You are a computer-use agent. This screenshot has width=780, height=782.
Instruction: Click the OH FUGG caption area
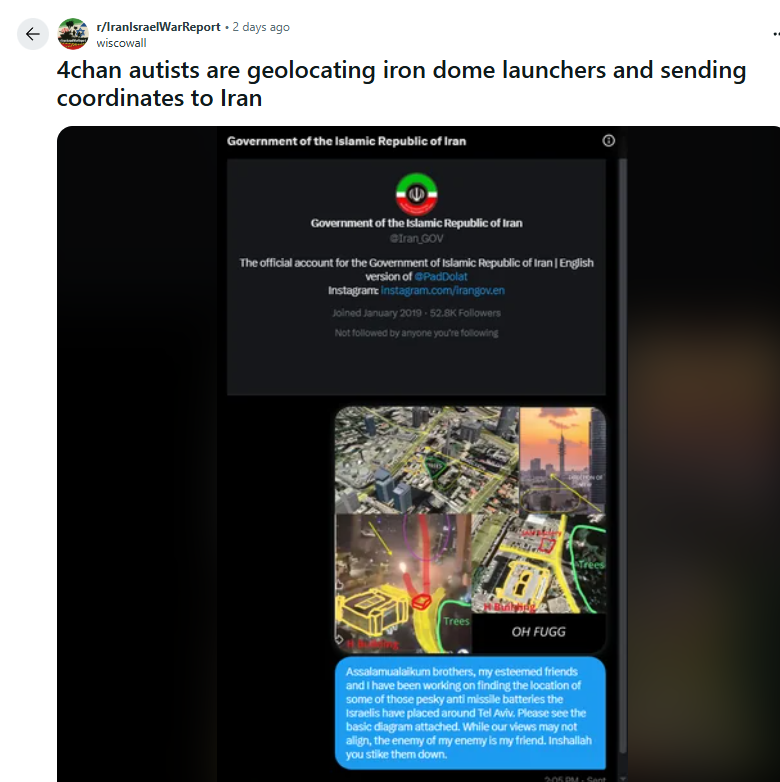(x=539, y=632)
